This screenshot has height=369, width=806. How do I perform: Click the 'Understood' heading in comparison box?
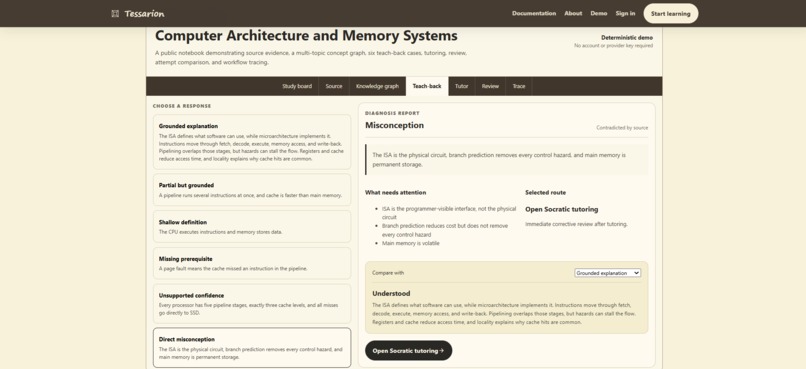click(x=391, y=293)
